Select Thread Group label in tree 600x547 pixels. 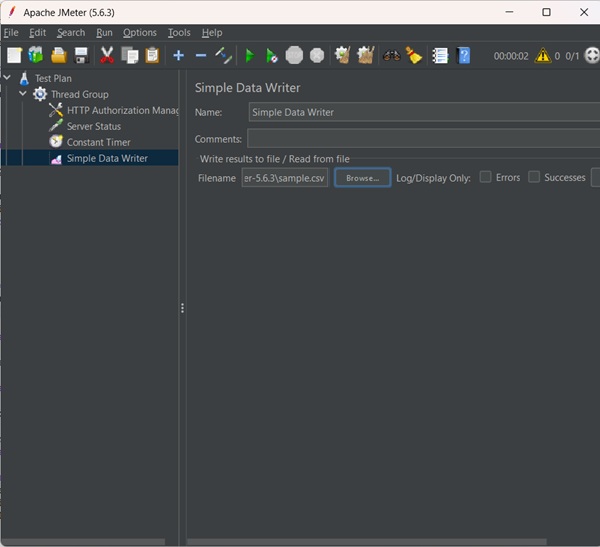80,95
